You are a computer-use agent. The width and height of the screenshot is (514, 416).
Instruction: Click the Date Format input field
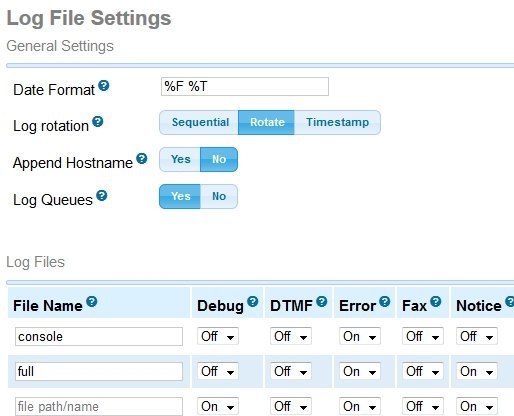pos(245,87)
